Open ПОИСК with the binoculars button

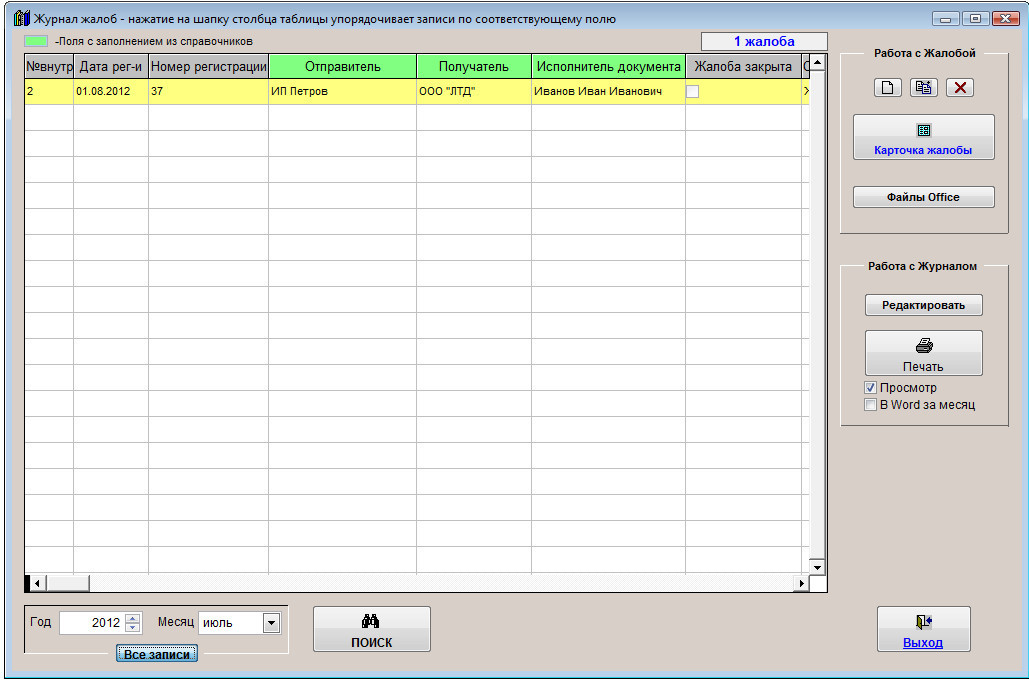point(371,629)
